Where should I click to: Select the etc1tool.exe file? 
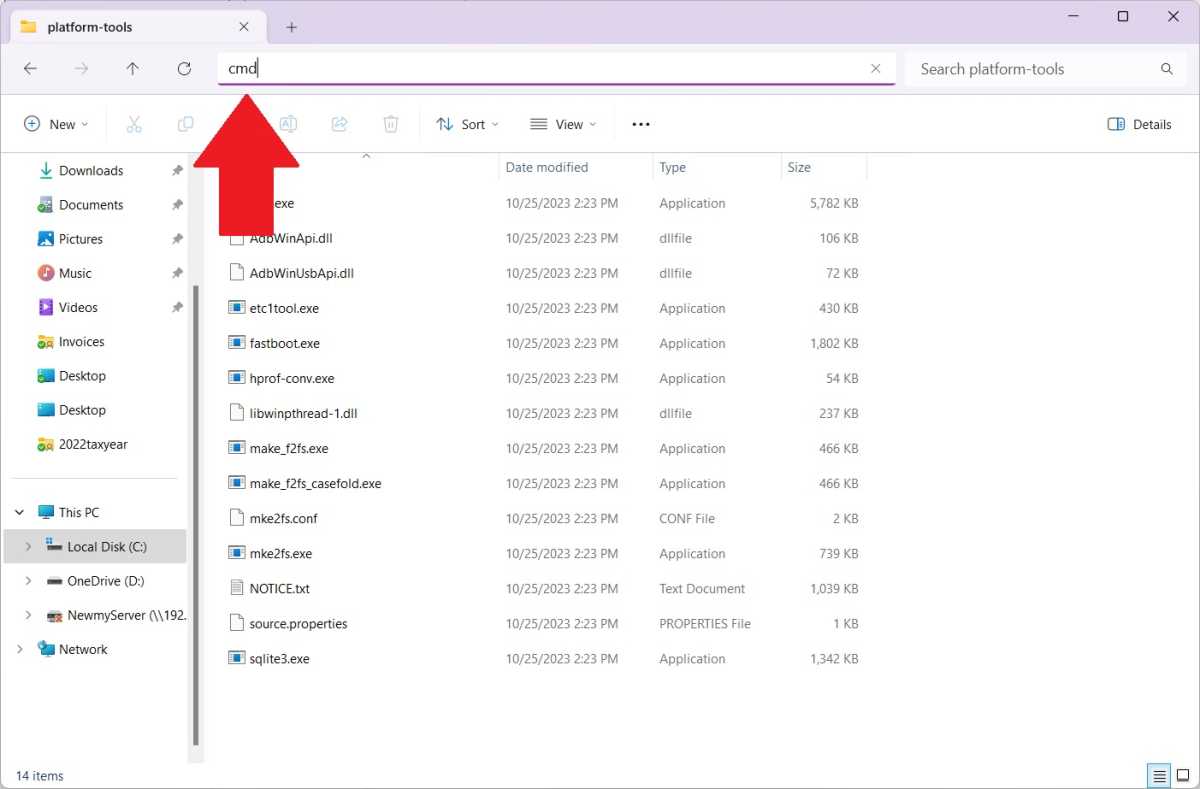coord(284,308)
